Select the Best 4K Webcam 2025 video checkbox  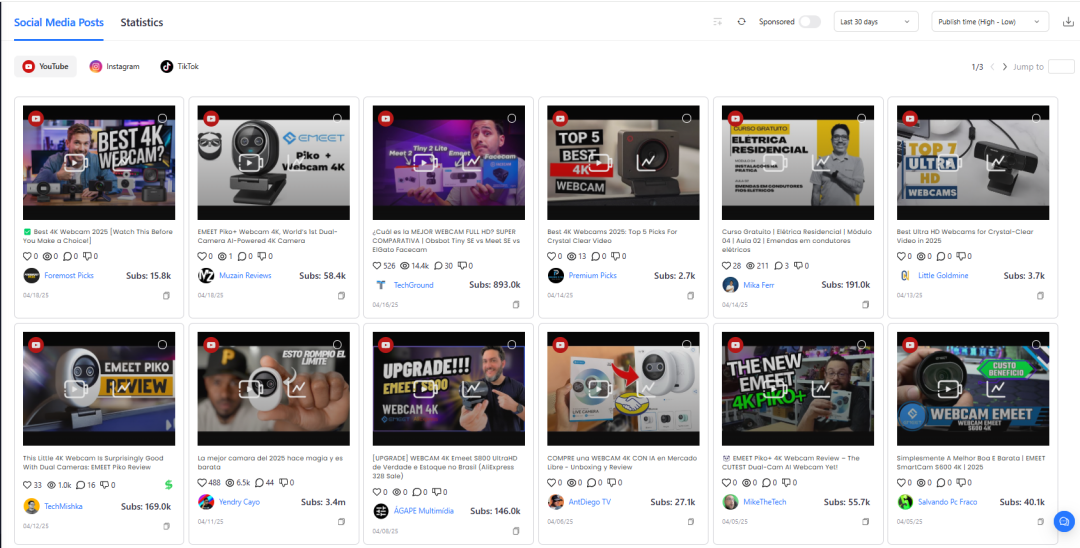tap(163, 118)
